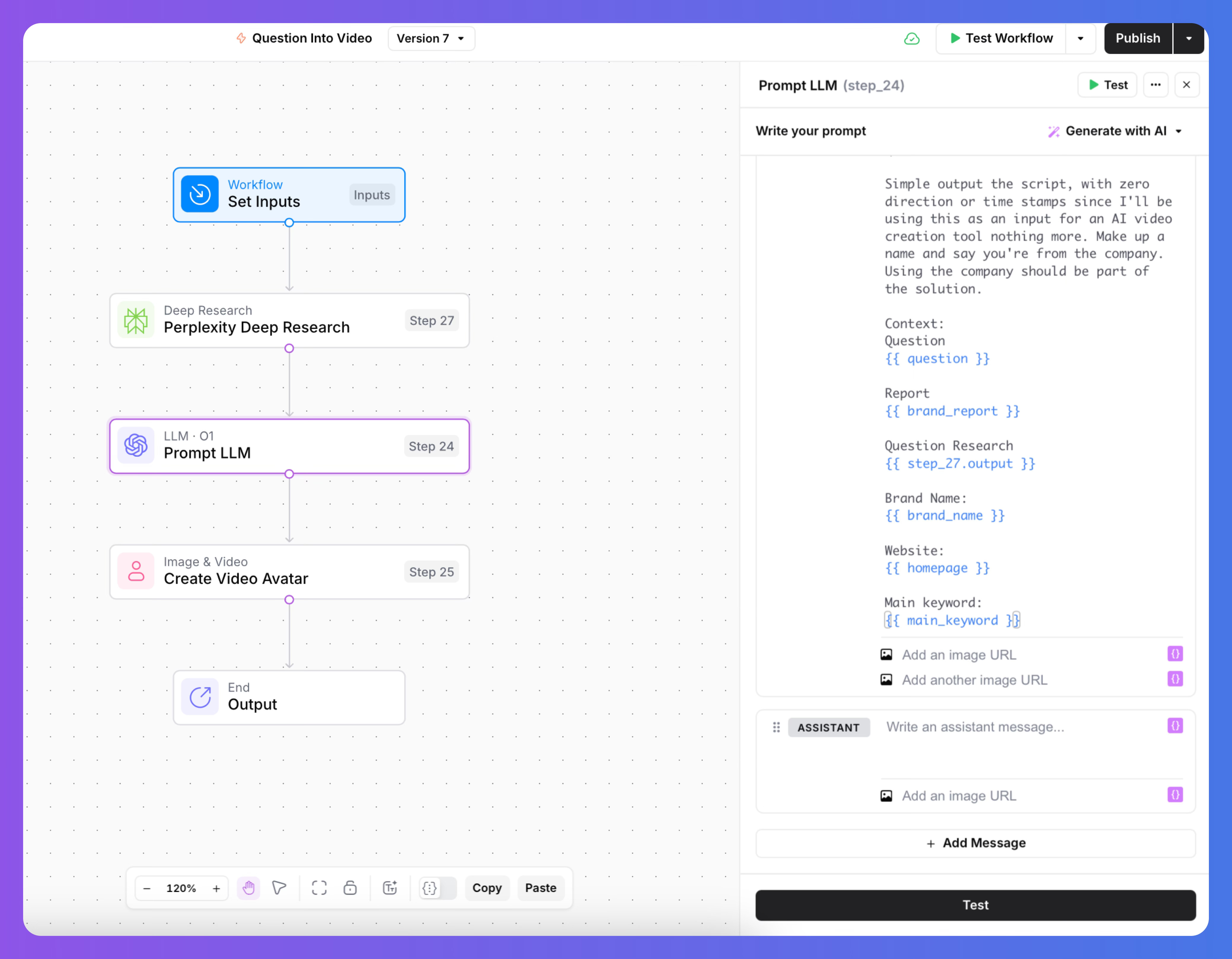
Task: Click the fit-to-screen frame icon
Action: click(319, 888)
